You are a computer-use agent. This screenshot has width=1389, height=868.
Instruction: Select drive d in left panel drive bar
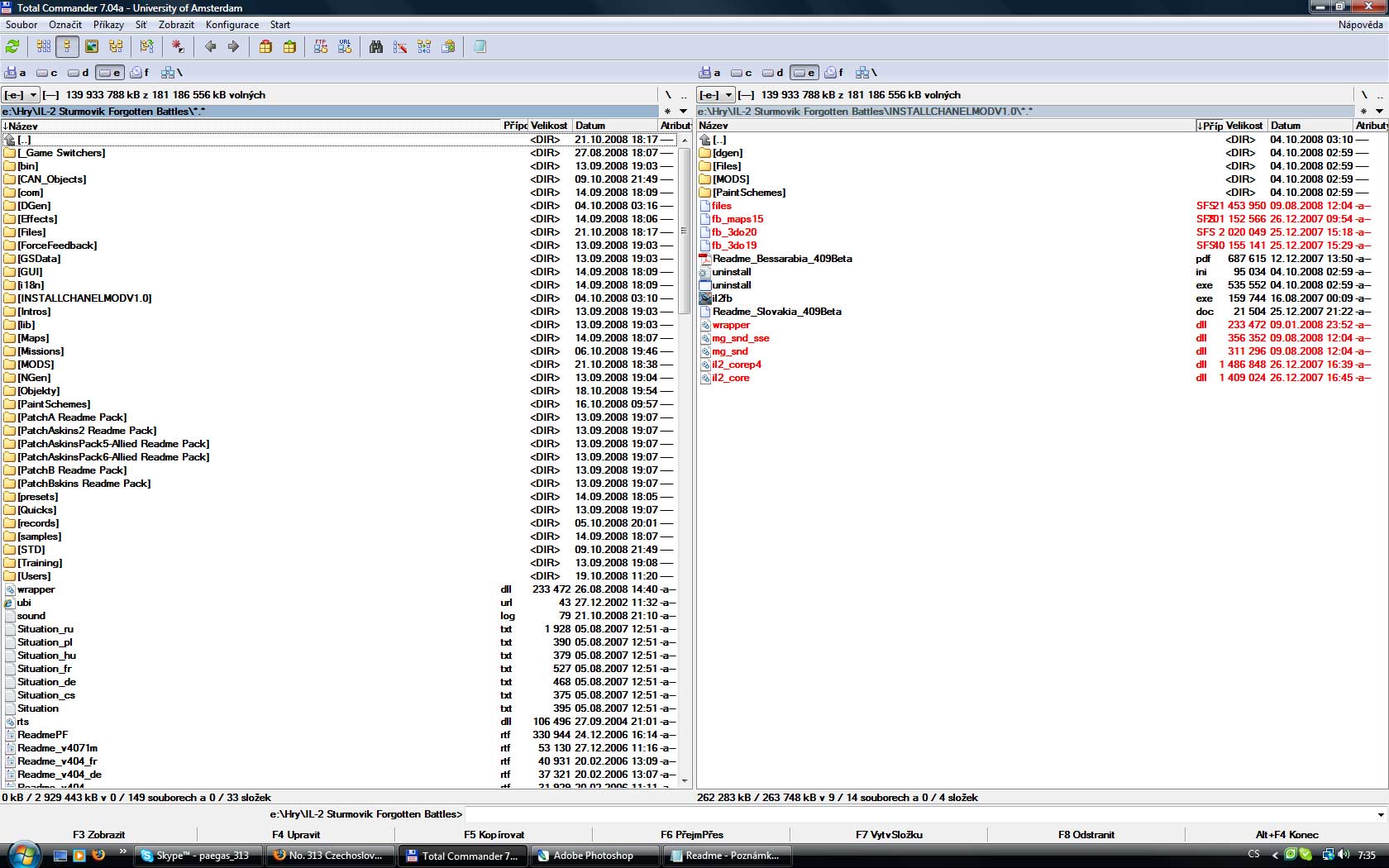(78, 73)
